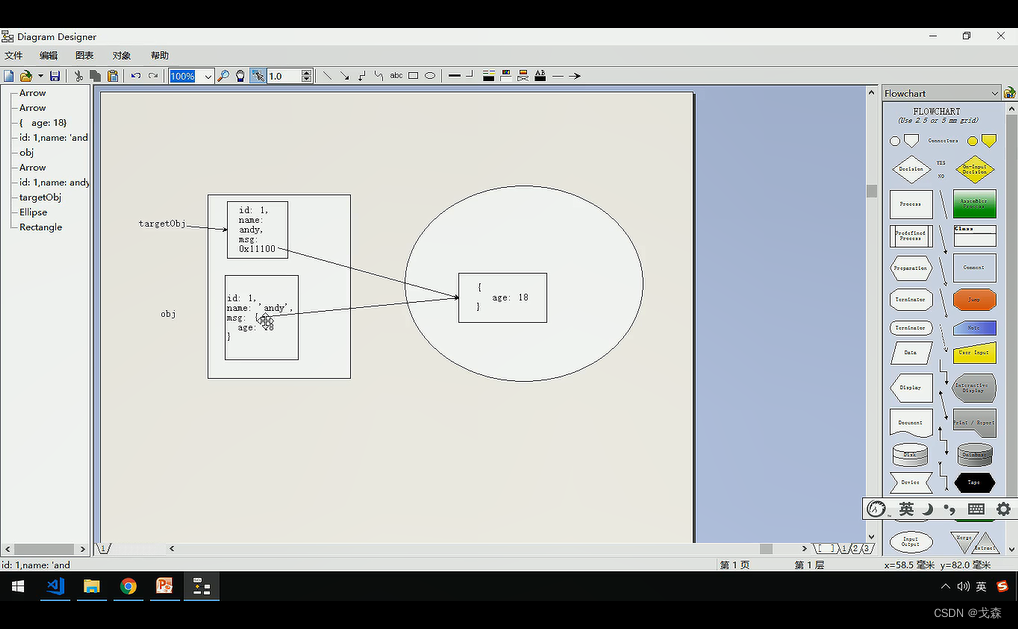Select the Ellipse tree item
The height and width of the screenshot is (629, 1018).
point(33,212)
